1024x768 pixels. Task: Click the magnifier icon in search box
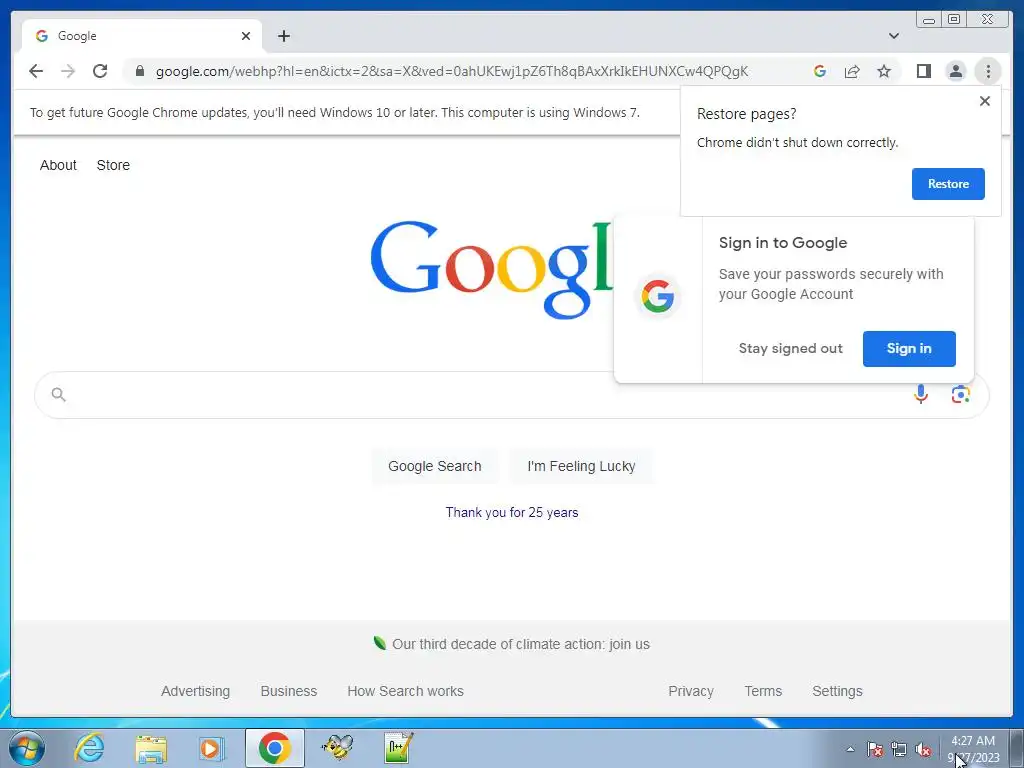pos(59,394)
